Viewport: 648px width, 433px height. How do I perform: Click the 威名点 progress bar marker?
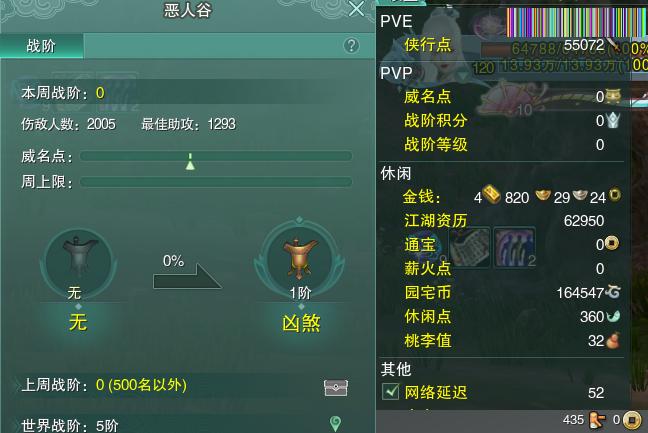(x=190, y=162)
